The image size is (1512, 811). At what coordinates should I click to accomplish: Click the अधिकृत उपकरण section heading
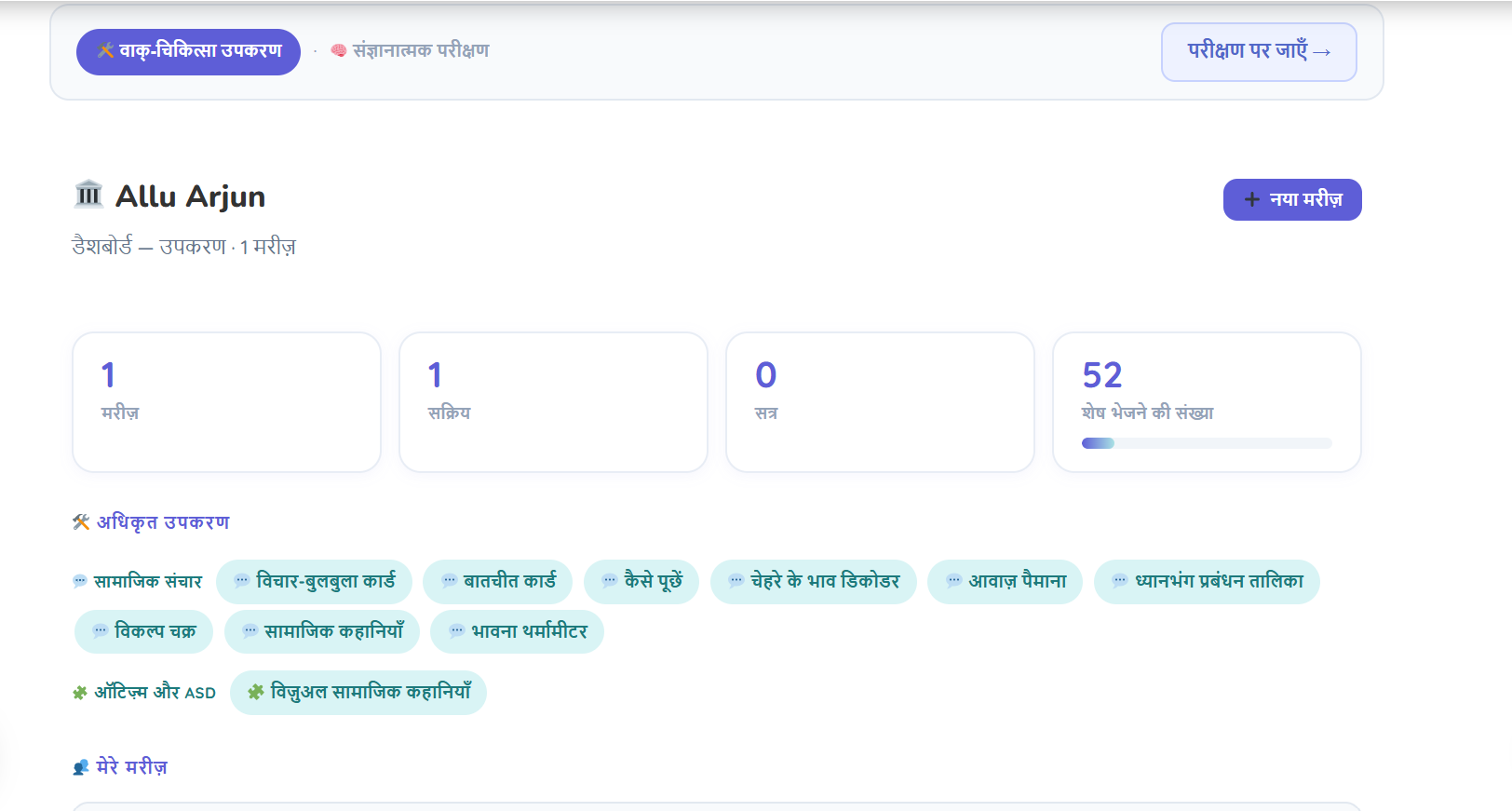pos(163,522)
